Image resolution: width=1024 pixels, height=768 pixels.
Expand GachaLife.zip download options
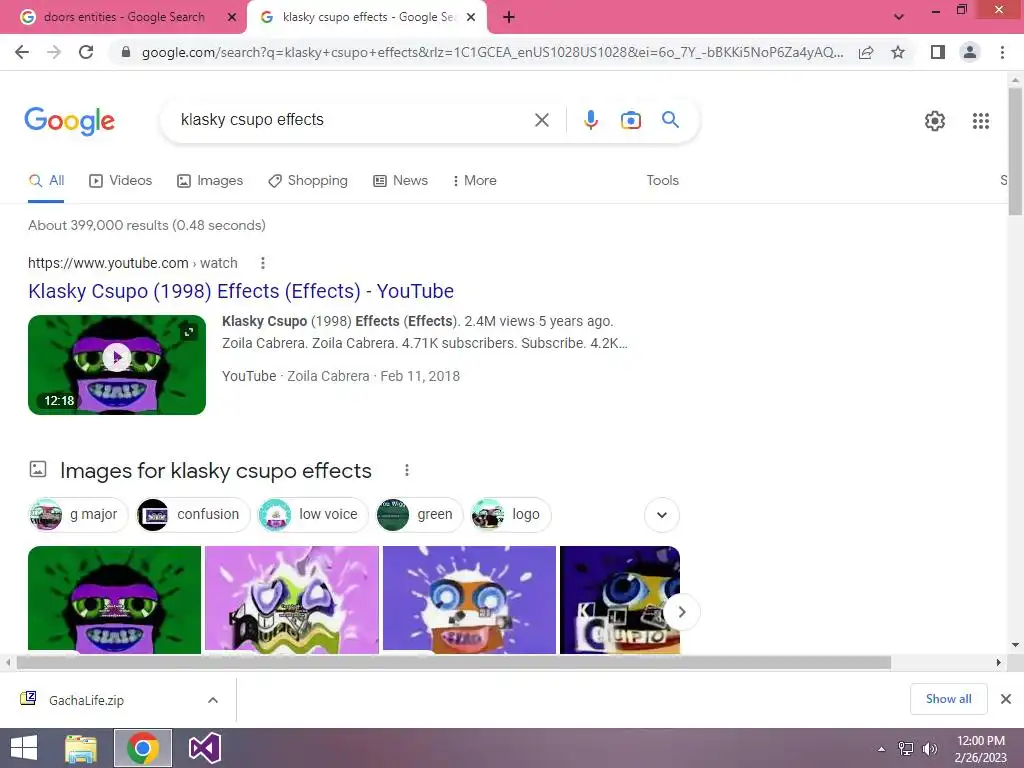pos(213,700)
